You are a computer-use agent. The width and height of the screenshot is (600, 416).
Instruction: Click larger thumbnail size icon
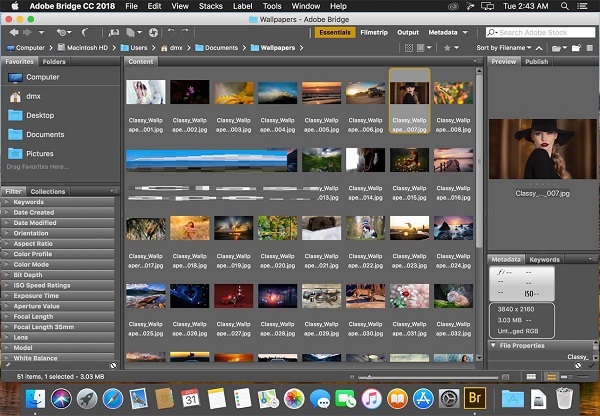[505, 377]
